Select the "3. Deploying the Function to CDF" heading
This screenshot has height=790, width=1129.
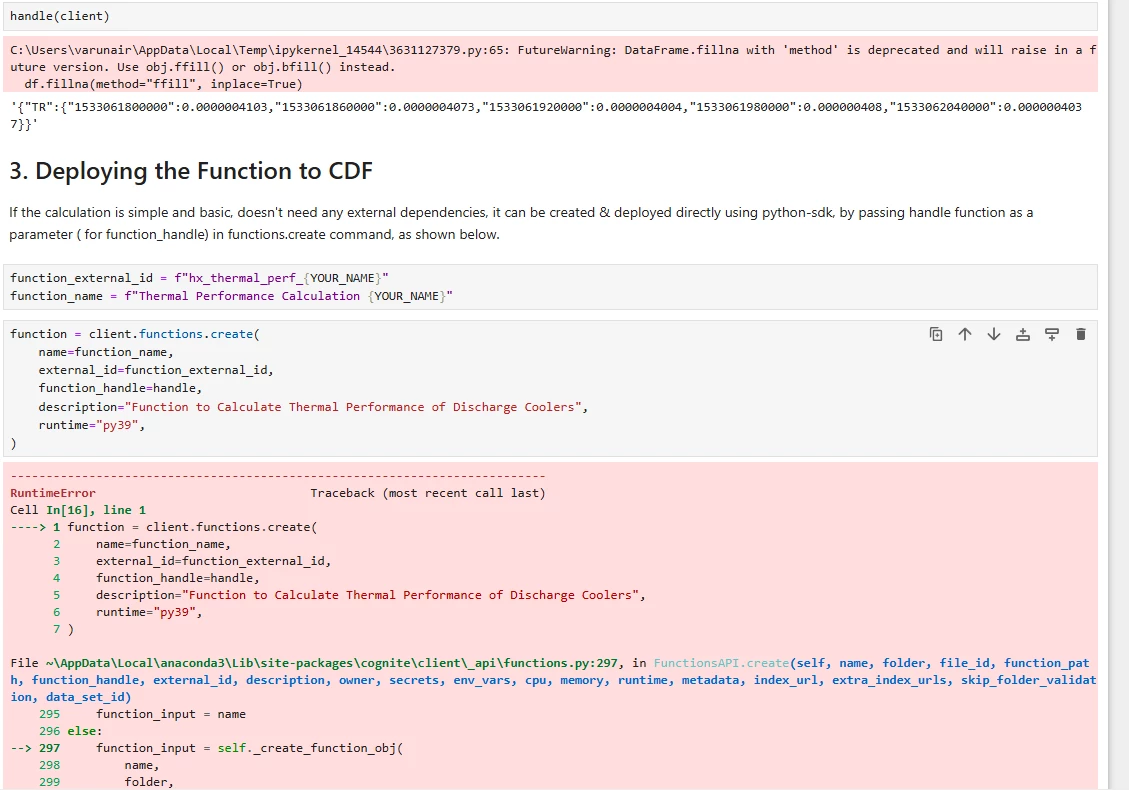191,171
